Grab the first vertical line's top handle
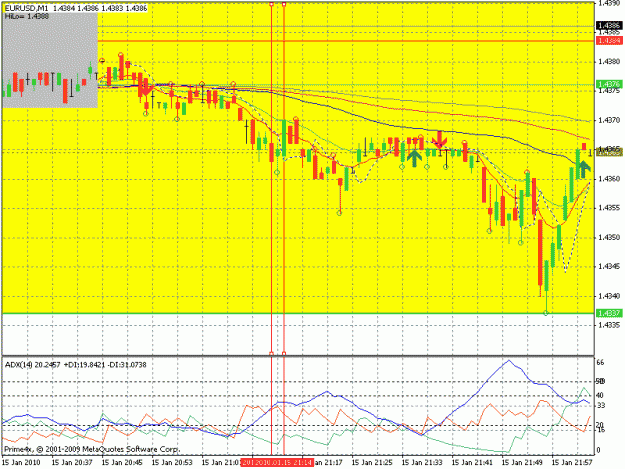Image resolution: width=625 pixels, height=469 pixels. point(271,4)
